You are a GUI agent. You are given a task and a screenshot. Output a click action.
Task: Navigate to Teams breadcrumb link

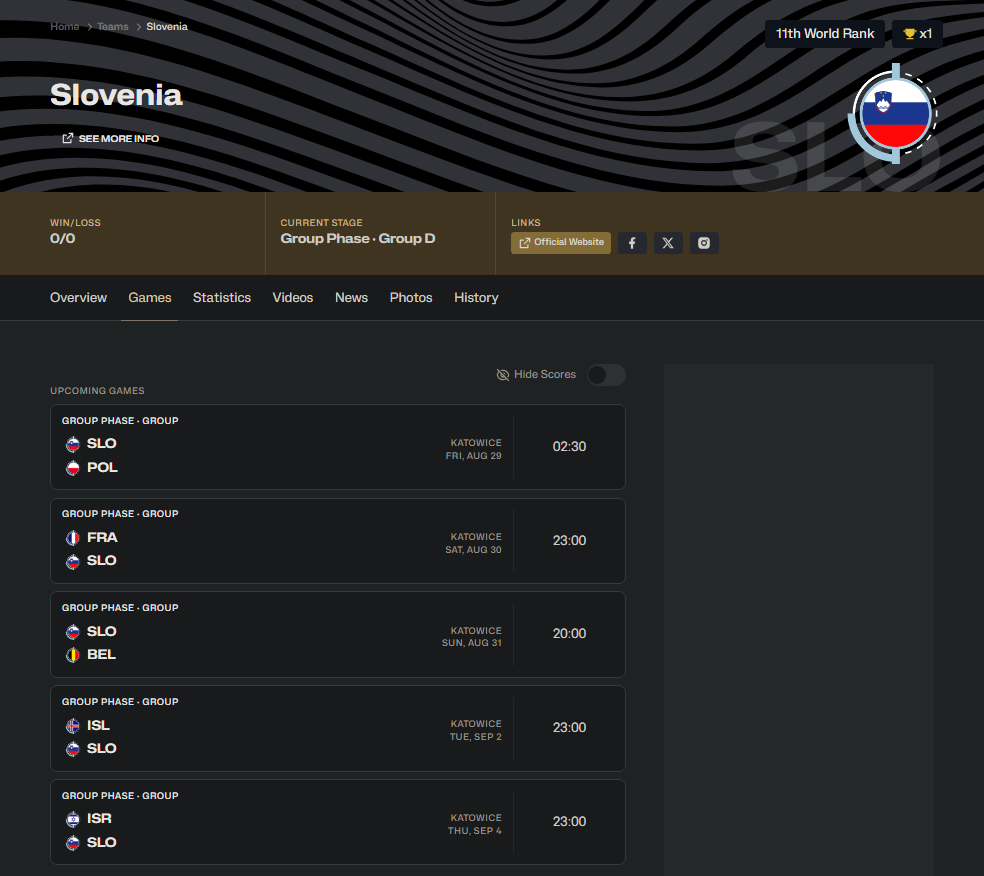coord(113,27)
